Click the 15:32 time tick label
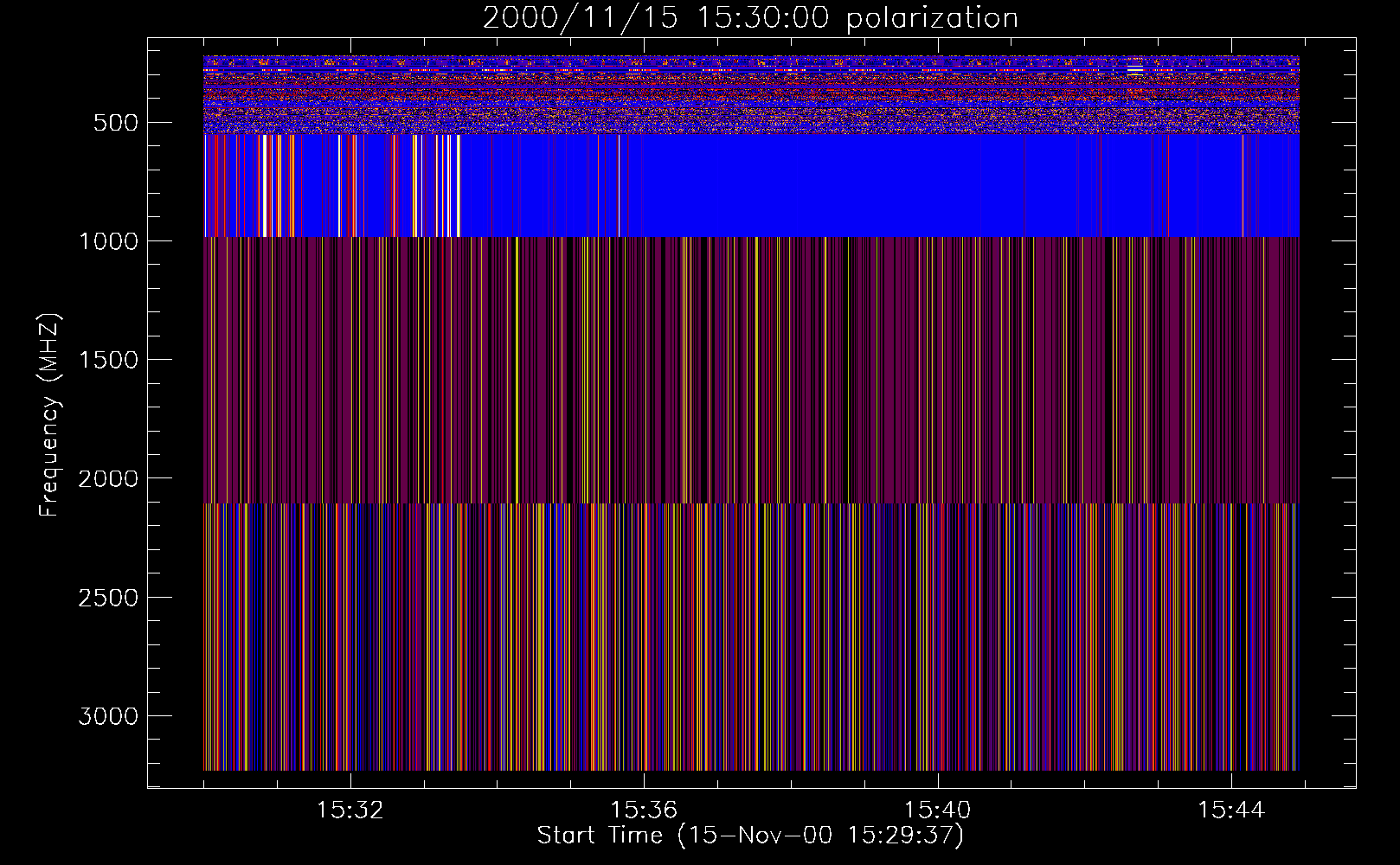This screenshot has width=1400, height=865. (x=350, y=811)
